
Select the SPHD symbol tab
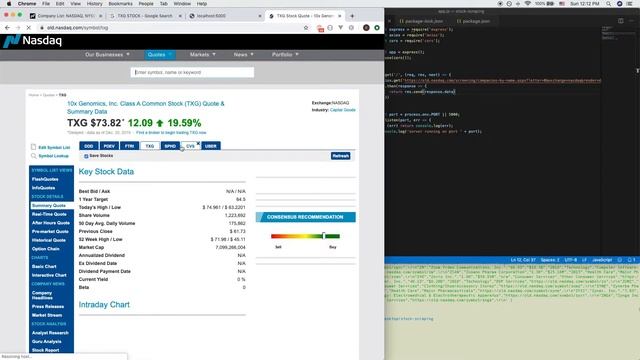170,146
